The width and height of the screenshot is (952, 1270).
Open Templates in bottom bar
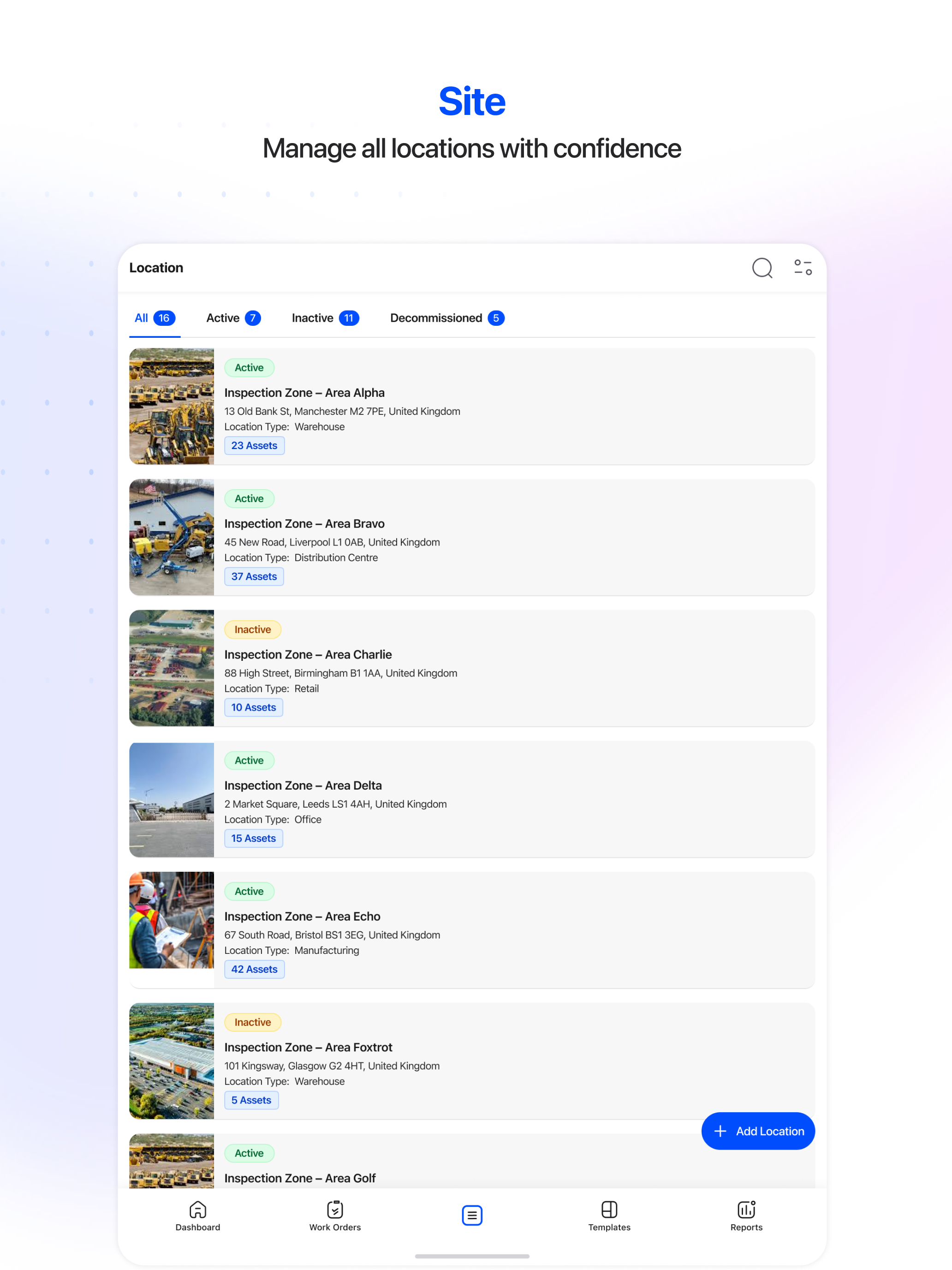pos(609,1216)
